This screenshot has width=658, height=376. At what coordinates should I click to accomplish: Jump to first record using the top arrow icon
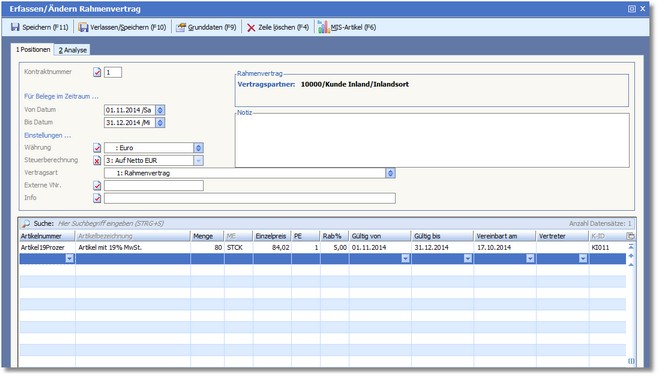tap(631, 247)
